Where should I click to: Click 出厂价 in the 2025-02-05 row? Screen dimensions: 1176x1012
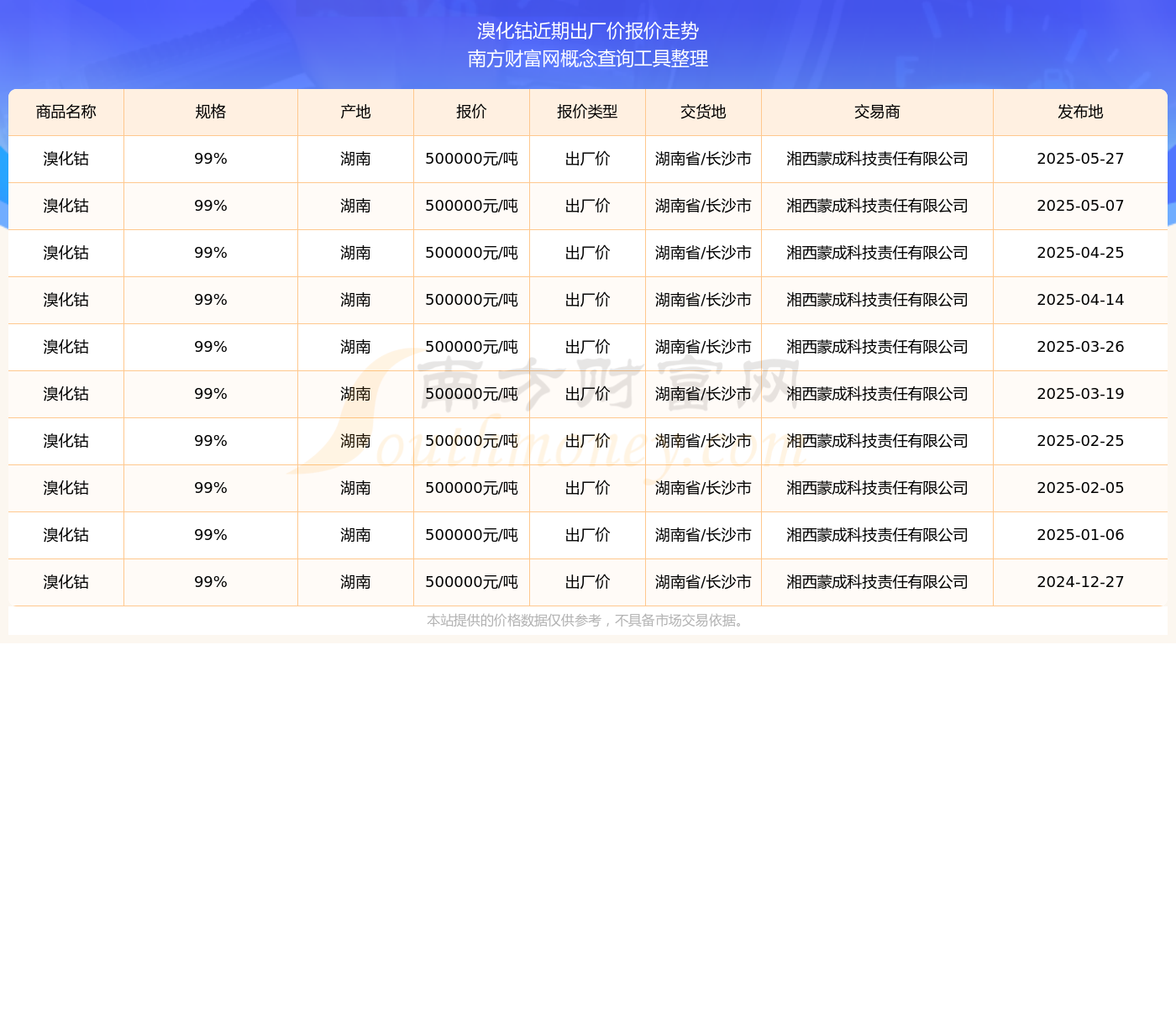click(x=587, y=488)
